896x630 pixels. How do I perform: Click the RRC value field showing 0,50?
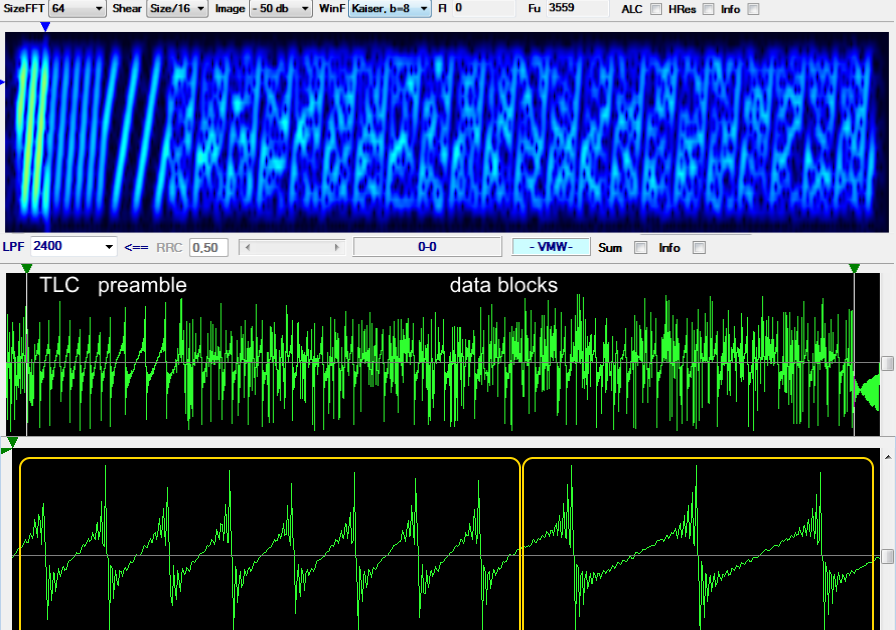click(x=207, y=246)
